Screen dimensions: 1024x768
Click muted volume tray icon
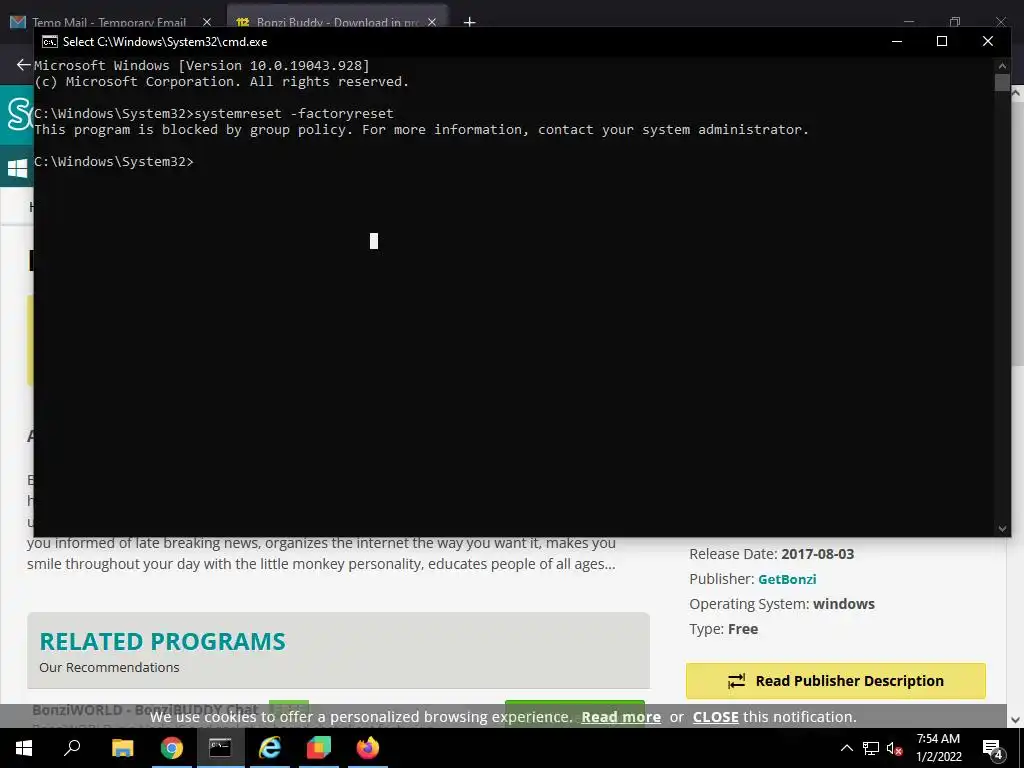[895, 748]
